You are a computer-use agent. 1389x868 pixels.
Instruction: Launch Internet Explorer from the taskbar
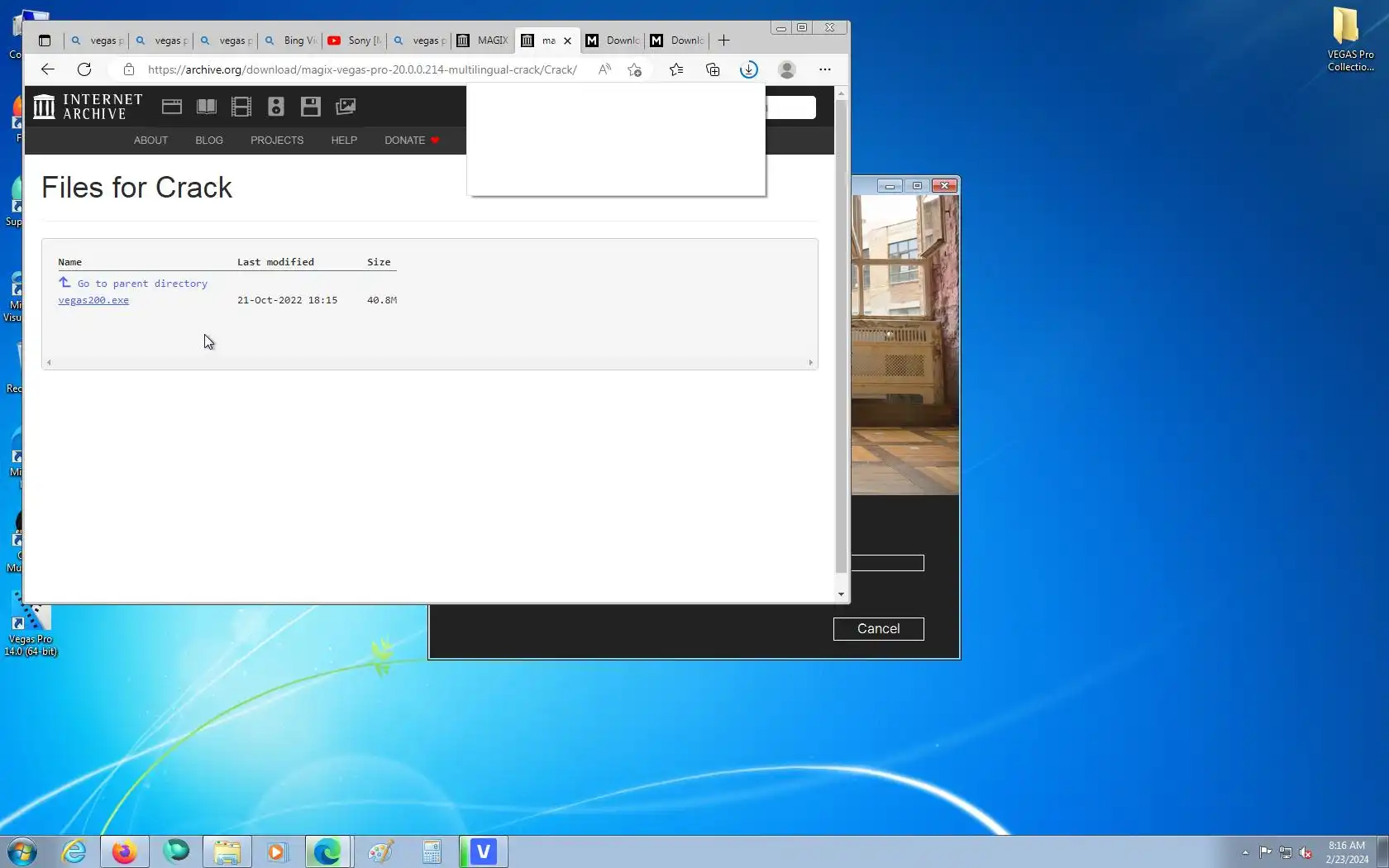click(74, 851)
